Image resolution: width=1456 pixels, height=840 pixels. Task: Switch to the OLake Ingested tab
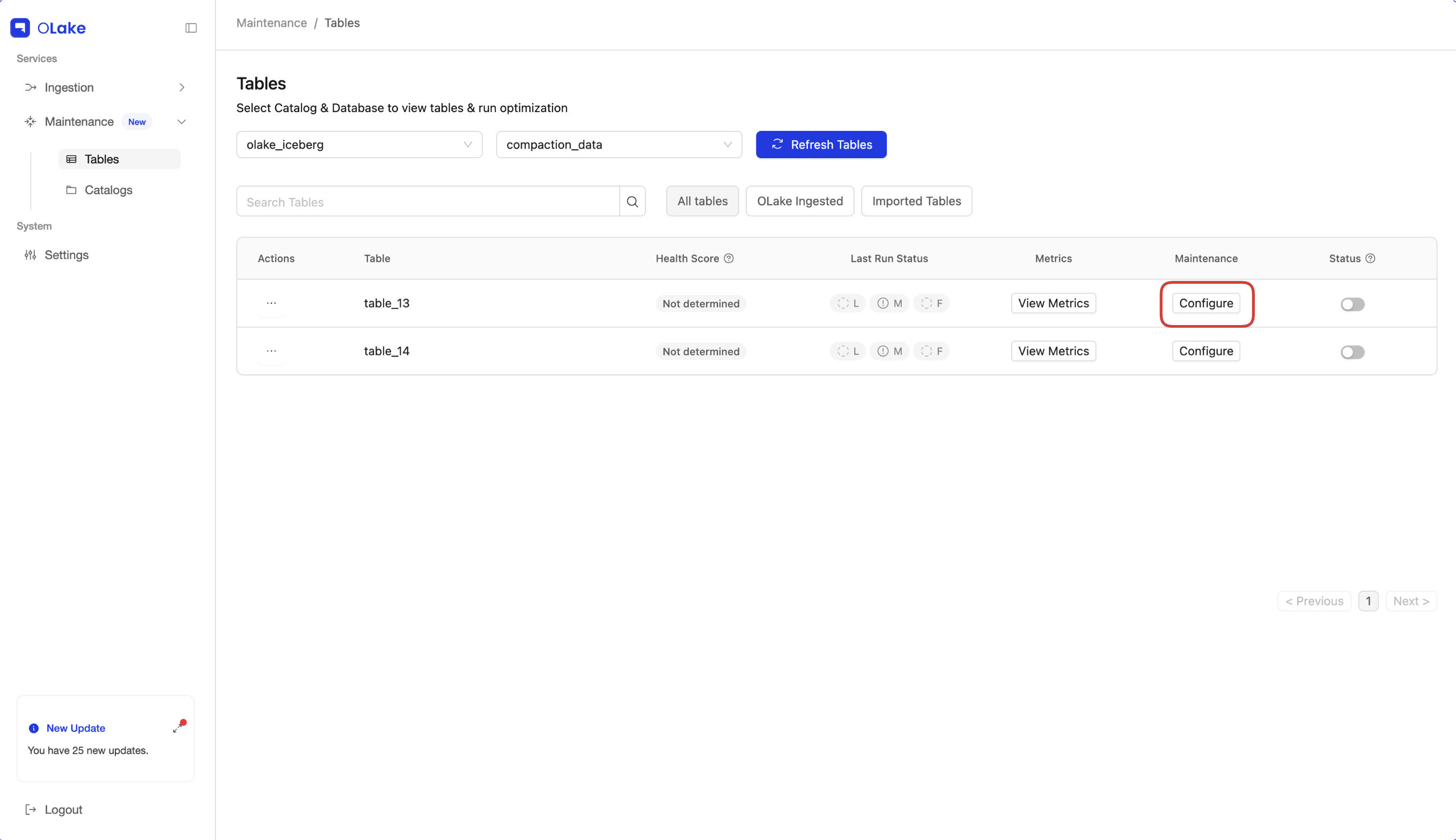pyautogui.click(x=799, y=201)
